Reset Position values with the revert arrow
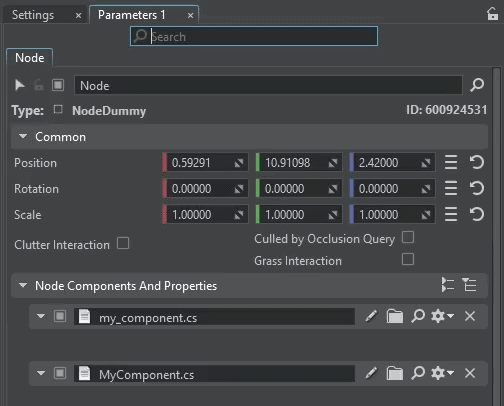This screenshot has width=504, height=406. click(x=477, y=163)
